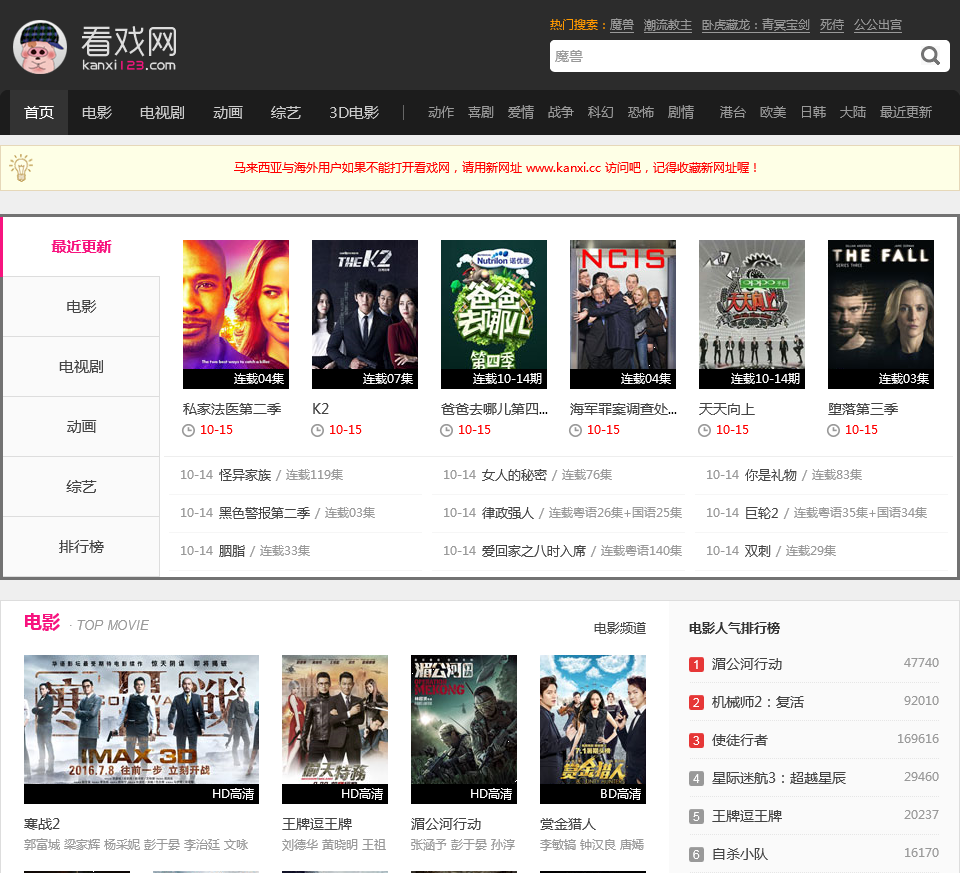Open ranking item 自杀小队
The width and height of the screenshot is (960, 873).
point(739,854)
